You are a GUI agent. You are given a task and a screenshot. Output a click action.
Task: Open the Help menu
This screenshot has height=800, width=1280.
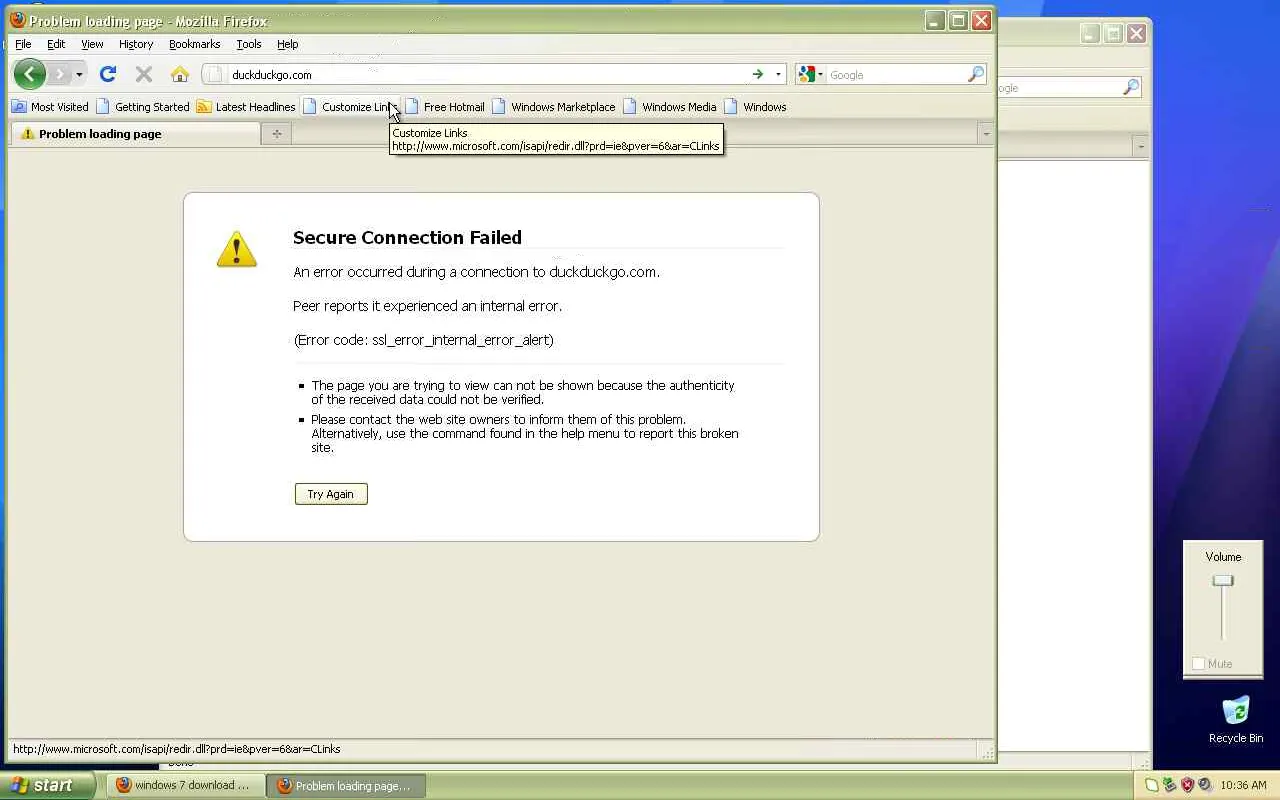point(288,44)
